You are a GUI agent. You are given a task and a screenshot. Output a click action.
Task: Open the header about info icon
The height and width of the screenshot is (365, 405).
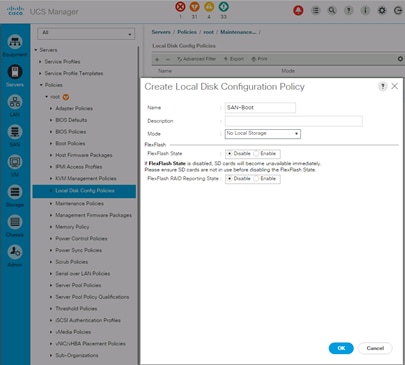(365, 11)
